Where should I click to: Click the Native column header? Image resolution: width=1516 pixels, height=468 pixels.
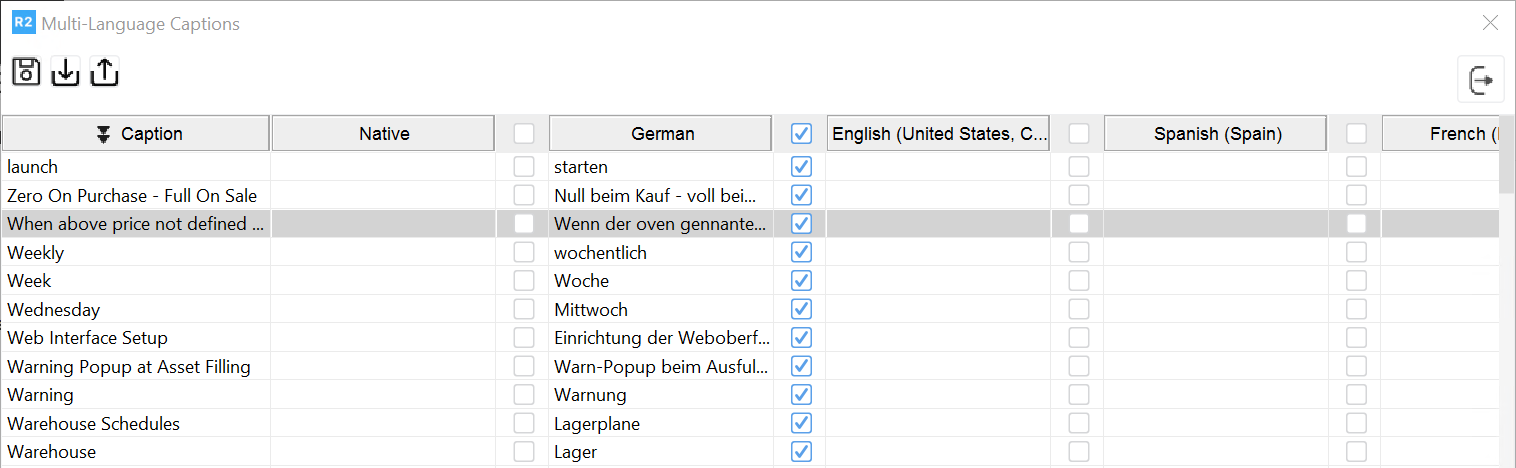pos(384,133)
